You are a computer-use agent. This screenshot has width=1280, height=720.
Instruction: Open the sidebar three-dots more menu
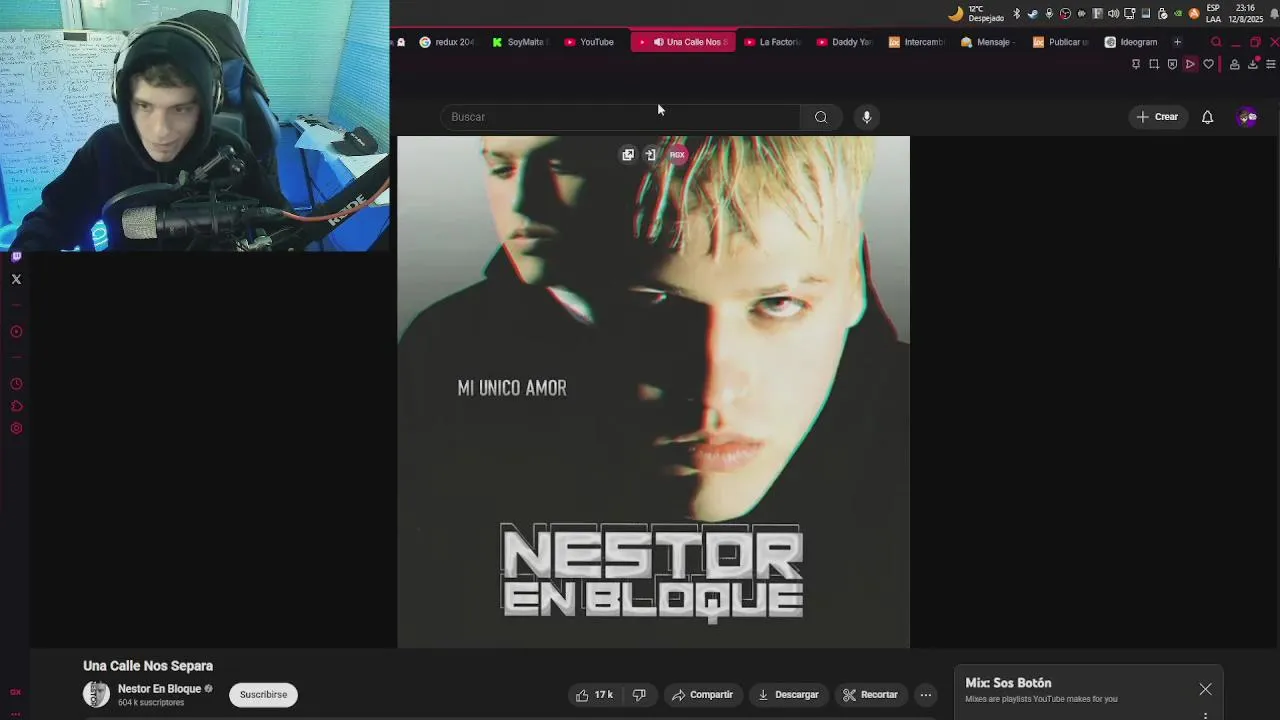click(15, 714)
